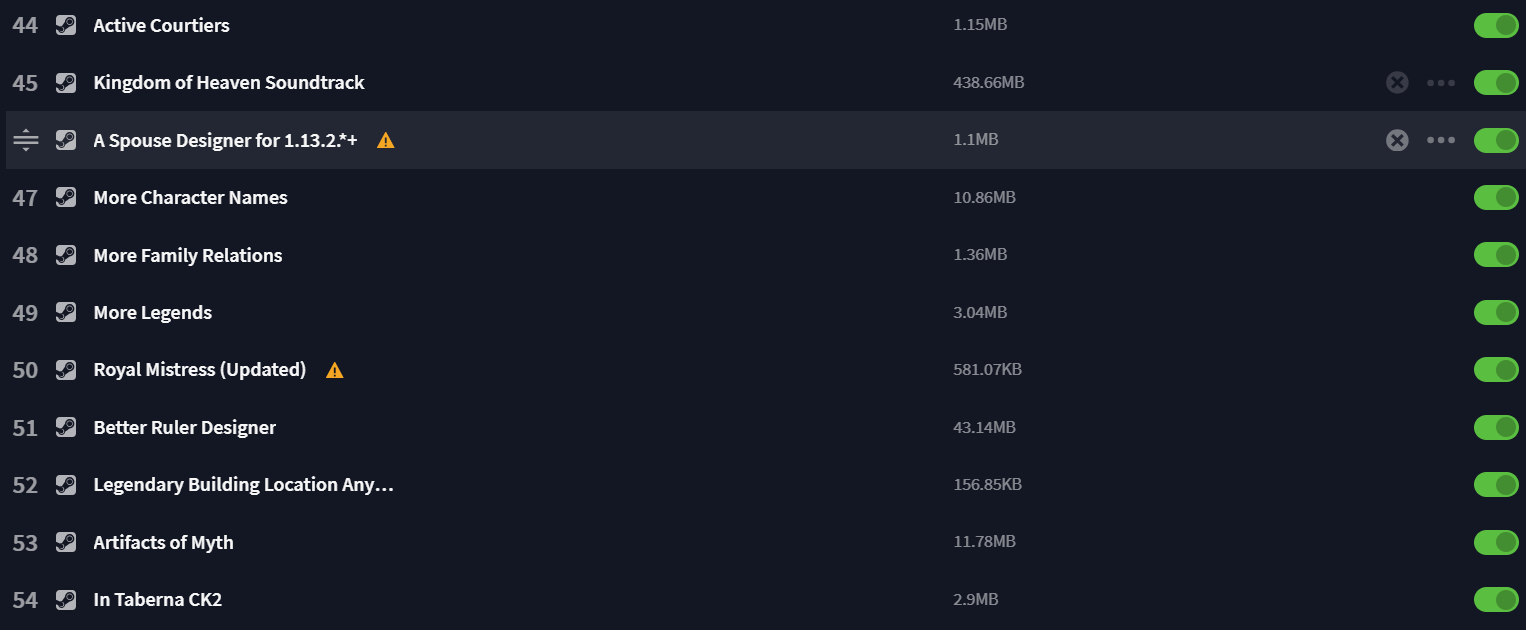
Task: Click Steam icon beside Better Ruler Designer
Action: coord(66,427)
